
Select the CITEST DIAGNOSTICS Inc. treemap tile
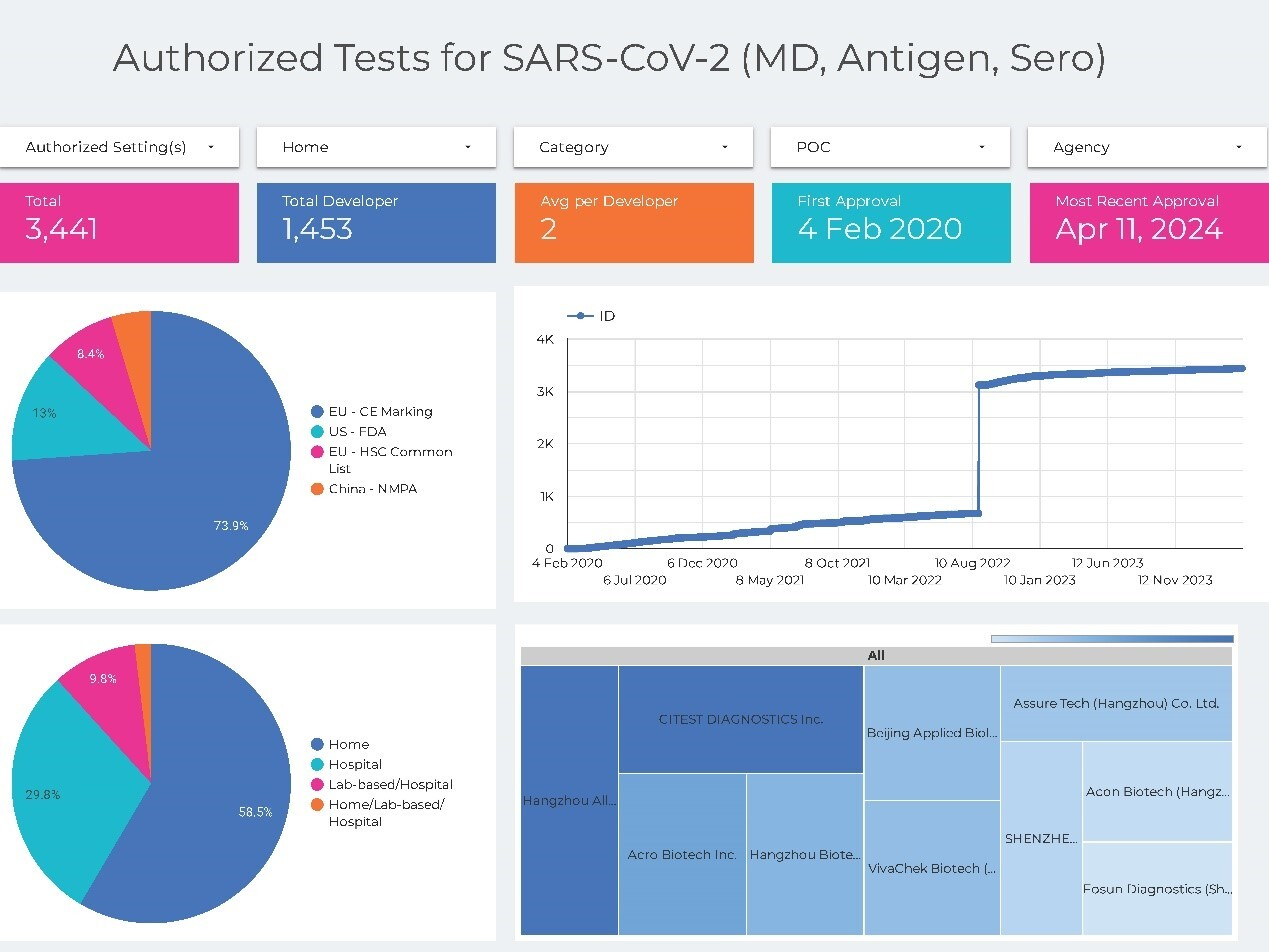click(740, 719)
